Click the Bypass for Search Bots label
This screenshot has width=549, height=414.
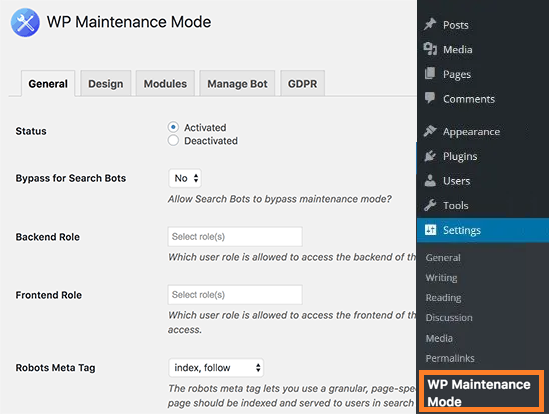71,178
